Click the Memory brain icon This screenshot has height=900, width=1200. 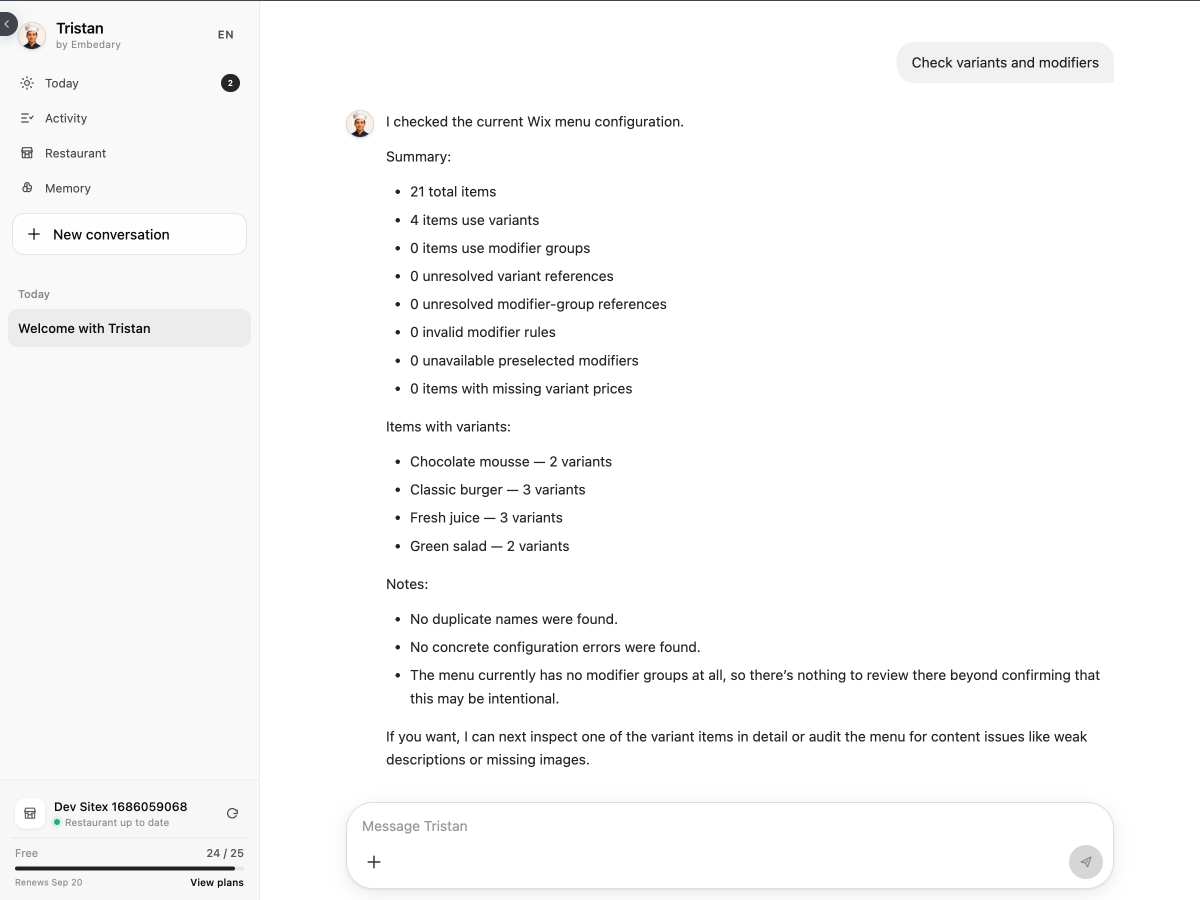coord(27,188)
